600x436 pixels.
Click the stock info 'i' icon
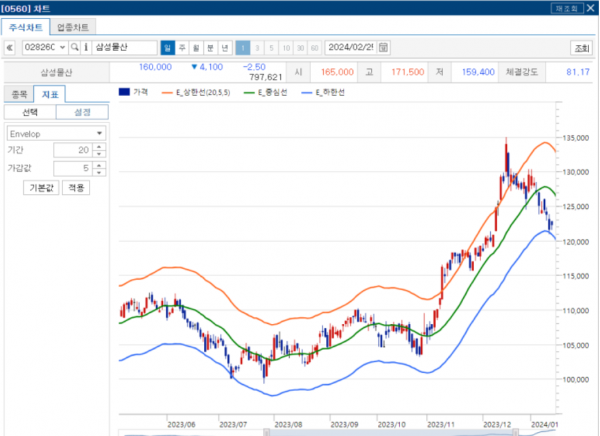(86, 47)
